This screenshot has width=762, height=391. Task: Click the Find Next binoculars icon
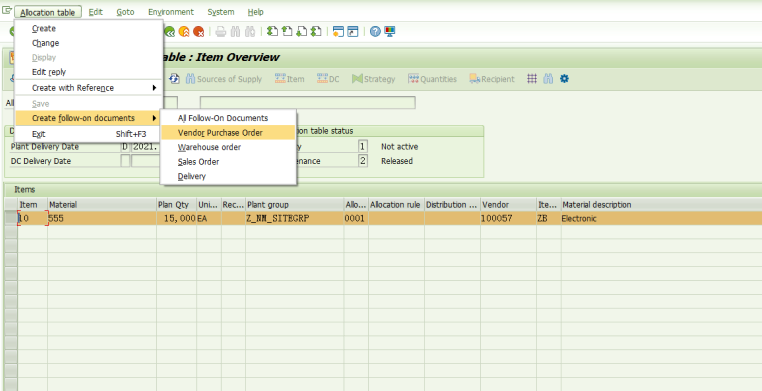(250, 32)
